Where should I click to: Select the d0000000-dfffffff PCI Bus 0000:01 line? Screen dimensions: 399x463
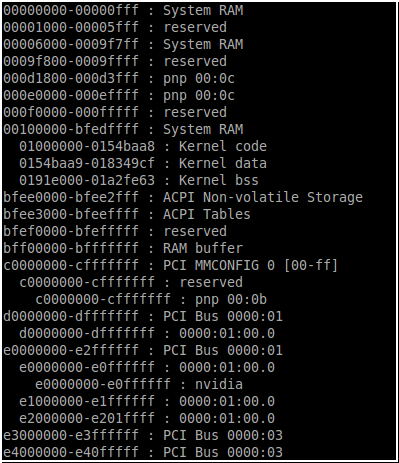click(143, 317)
